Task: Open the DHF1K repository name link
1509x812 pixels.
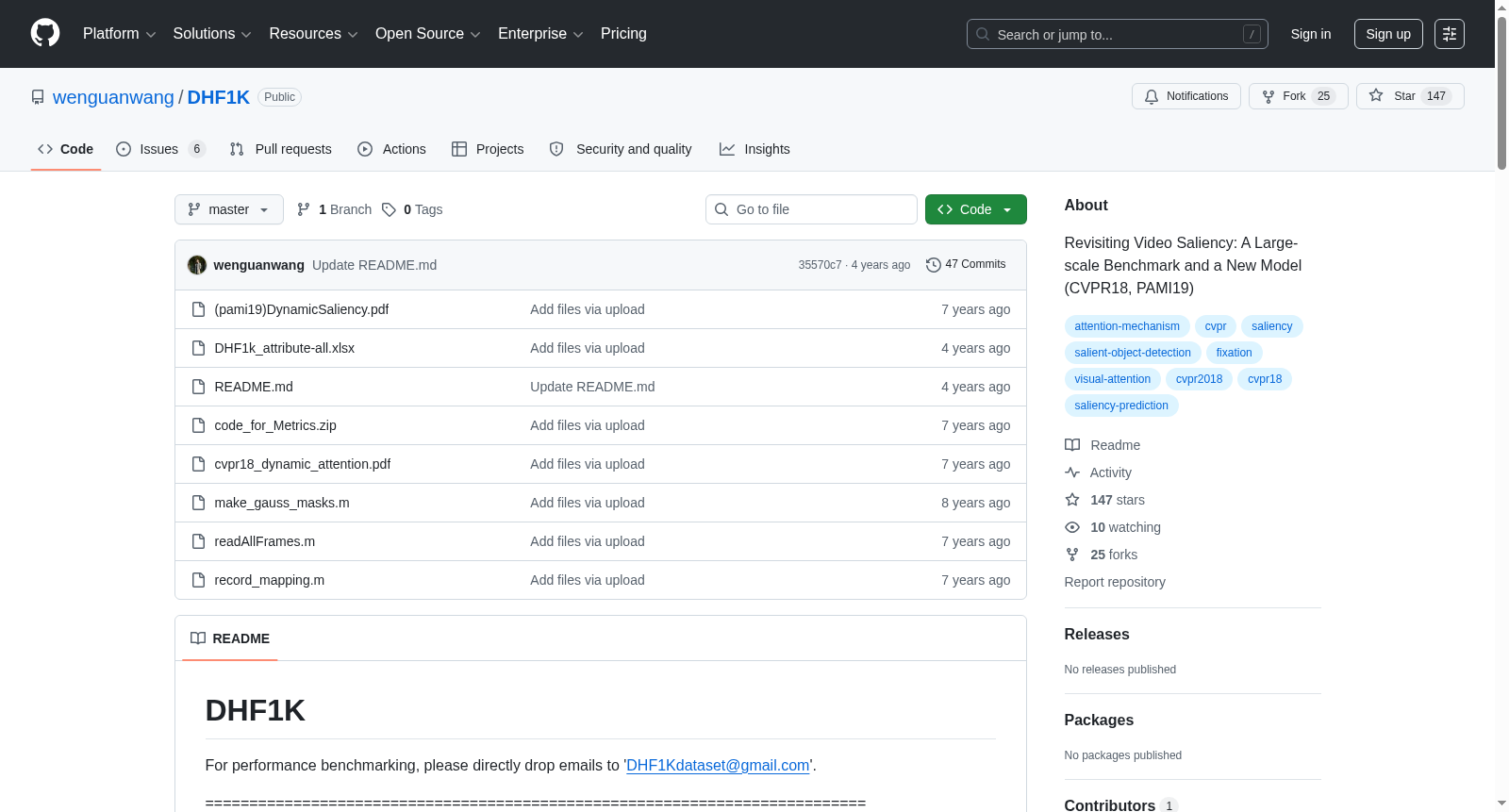Action: [219, 97]
